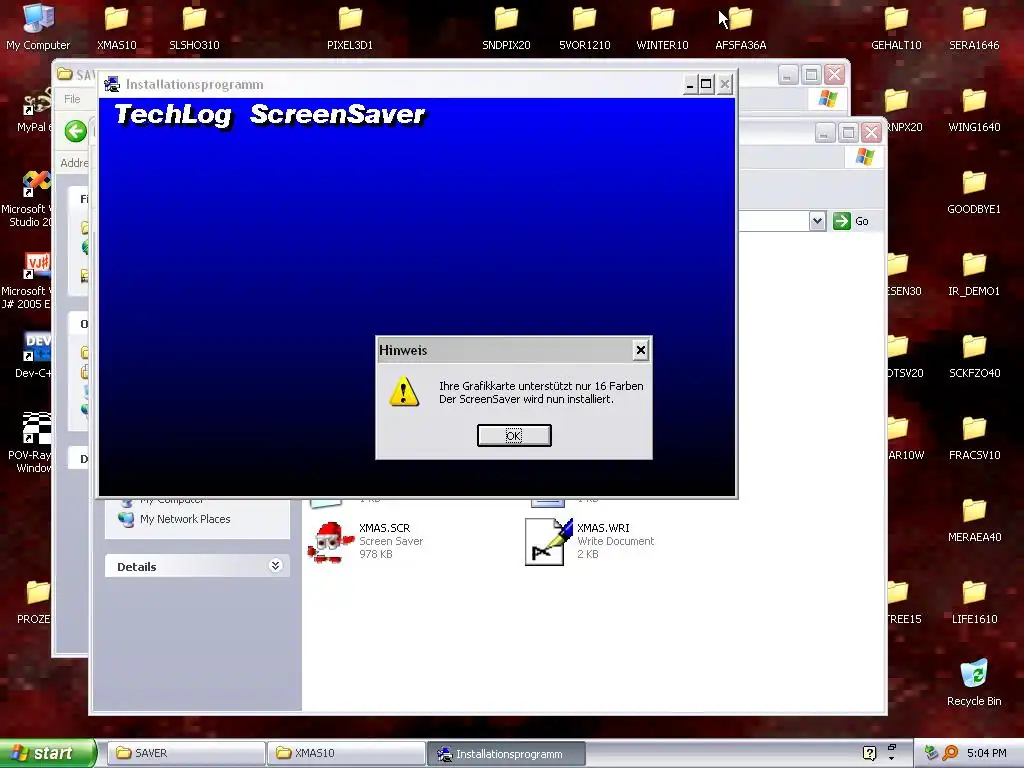Screen dimensions: 1024x768
Task: Switch to Installationsprogramm taskbar button
Action: point(506,754)
